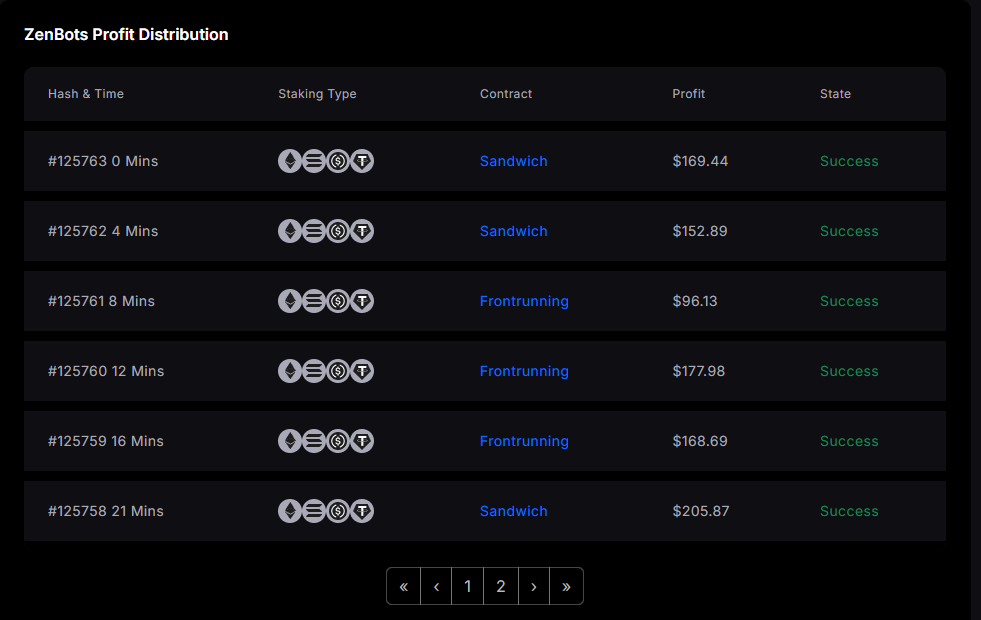Click the Tether icon in row #125762
Image resolution: width=981 pixels, height=620 pixels.
(x=362, y=231)
